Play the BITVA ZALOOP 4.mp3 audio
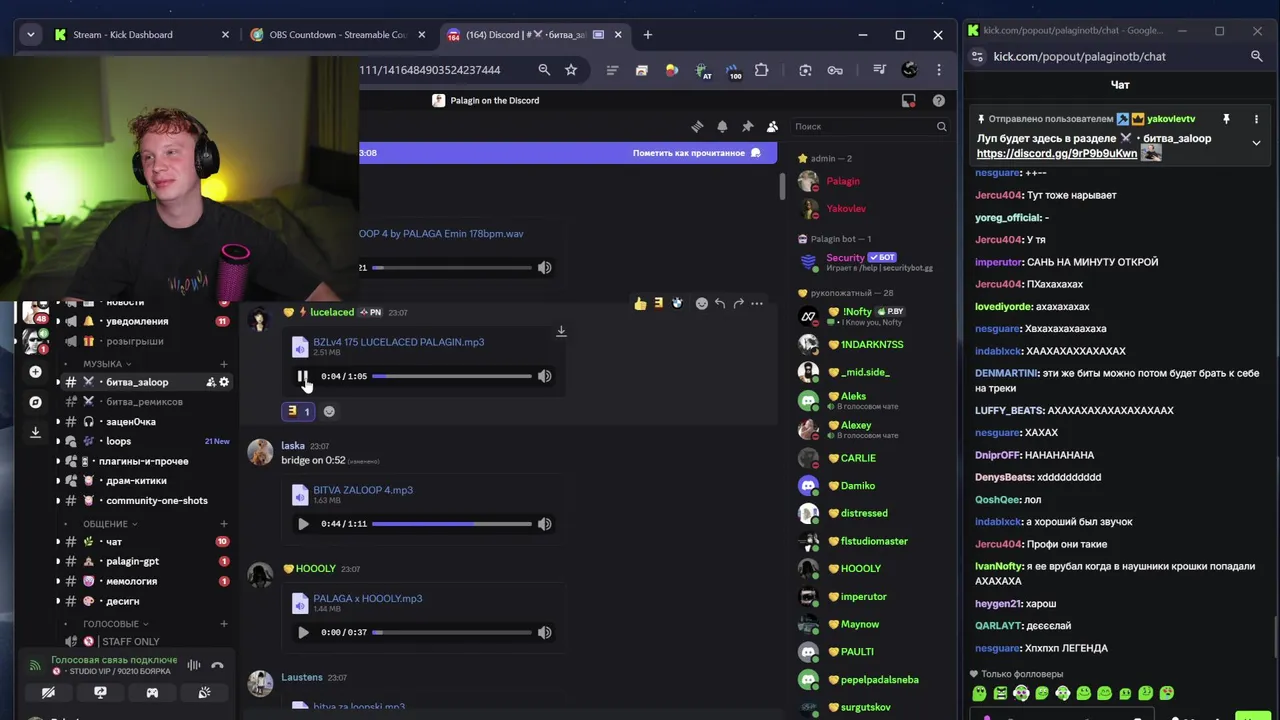 point(303,524)
